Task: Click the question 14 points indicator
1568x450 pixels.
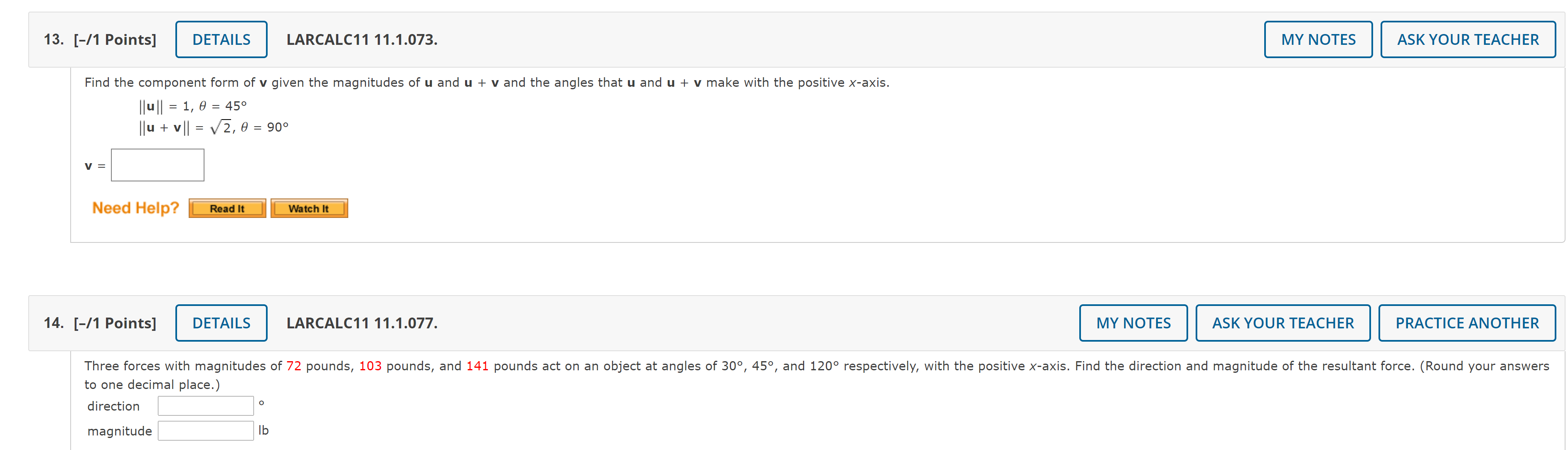Action: point(114,323)
